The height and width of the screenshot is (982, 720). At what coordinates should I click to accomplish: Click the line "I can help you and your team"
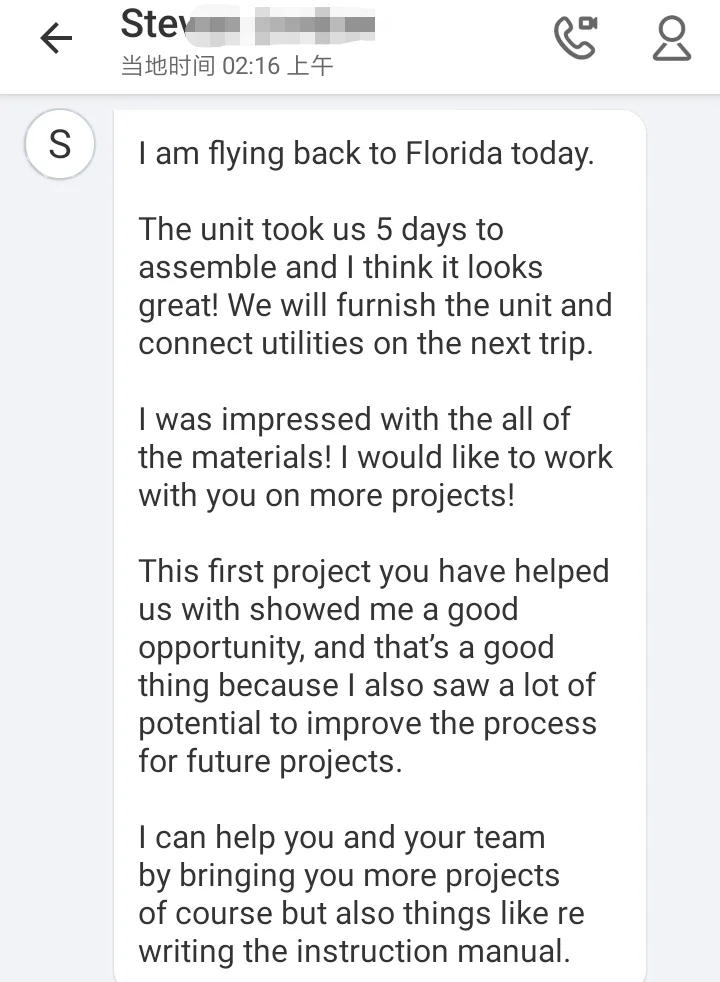pyautogui.click(x=342, y=837)
